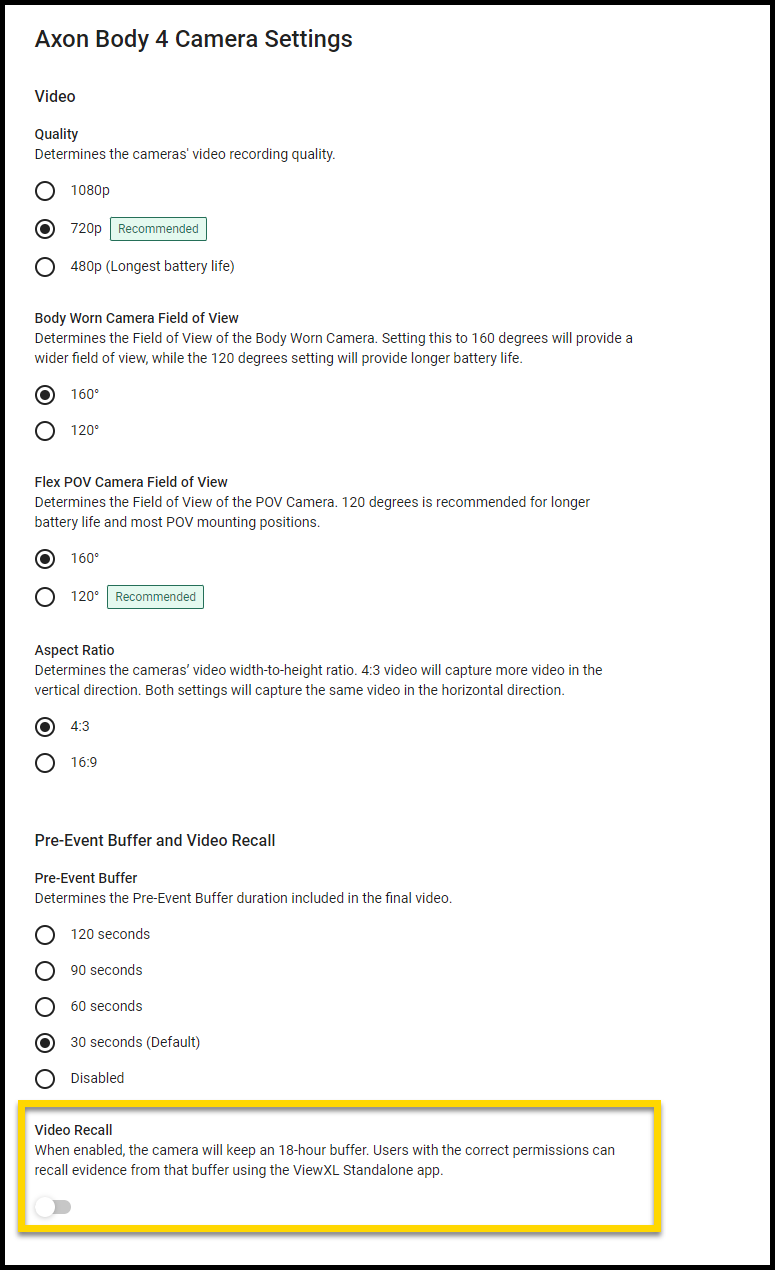Image resolution: width=775 pixels, height=1270 pixels.
Task: Choose 480p for longest battery life
Action: point(44,266)
